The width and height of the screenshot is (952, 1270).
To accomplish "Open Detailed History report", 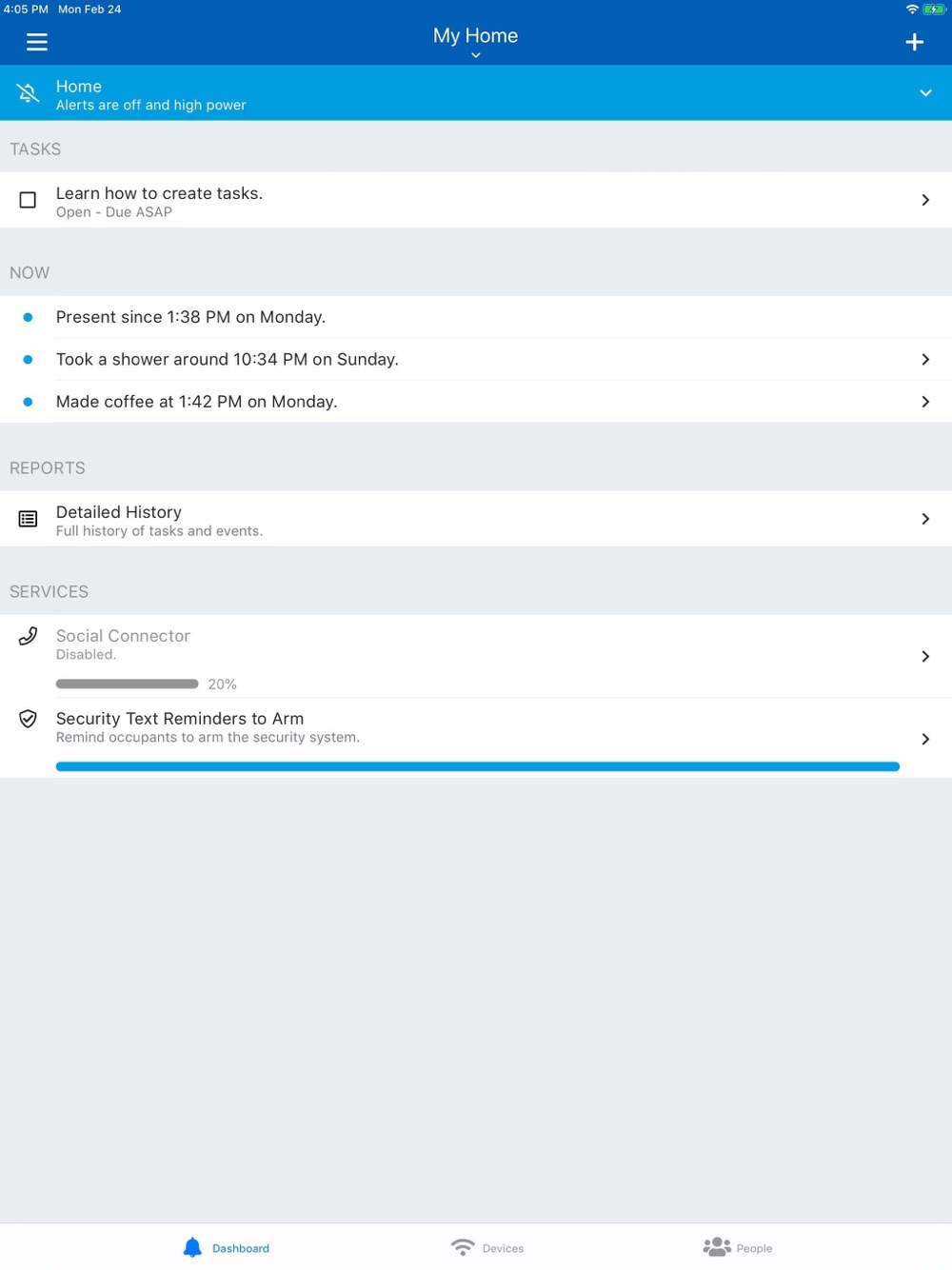I will pos(476,519).
